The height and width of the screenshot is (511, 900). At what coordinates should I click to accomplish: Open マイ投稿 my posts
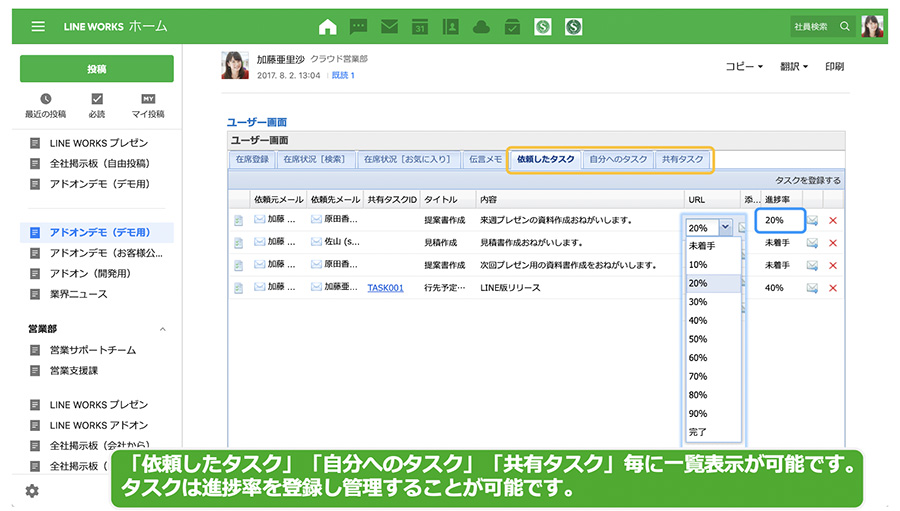point(148,106)
